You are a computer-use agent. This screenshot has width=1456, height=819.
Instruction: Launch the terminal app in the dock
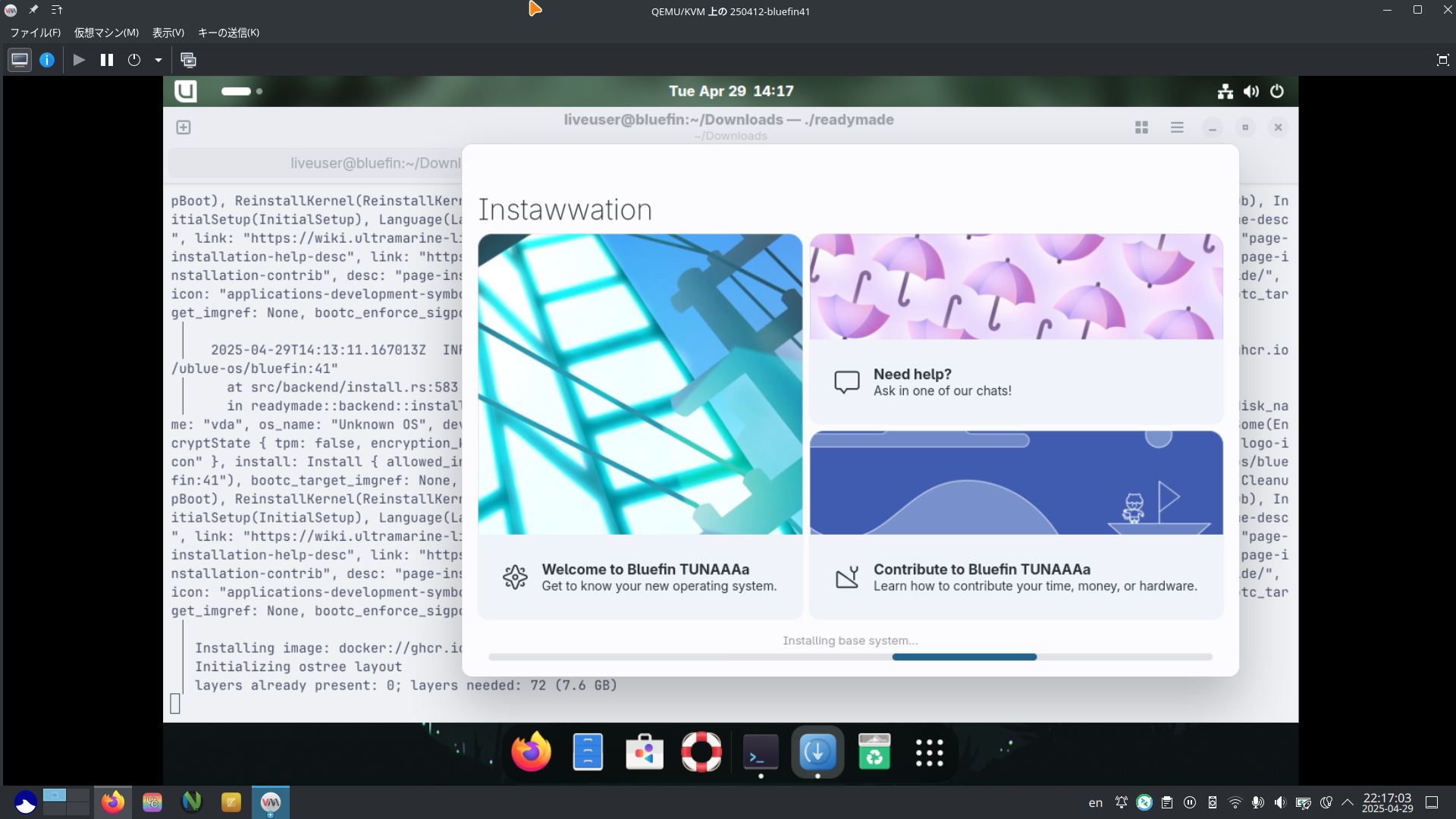[761, 752]
